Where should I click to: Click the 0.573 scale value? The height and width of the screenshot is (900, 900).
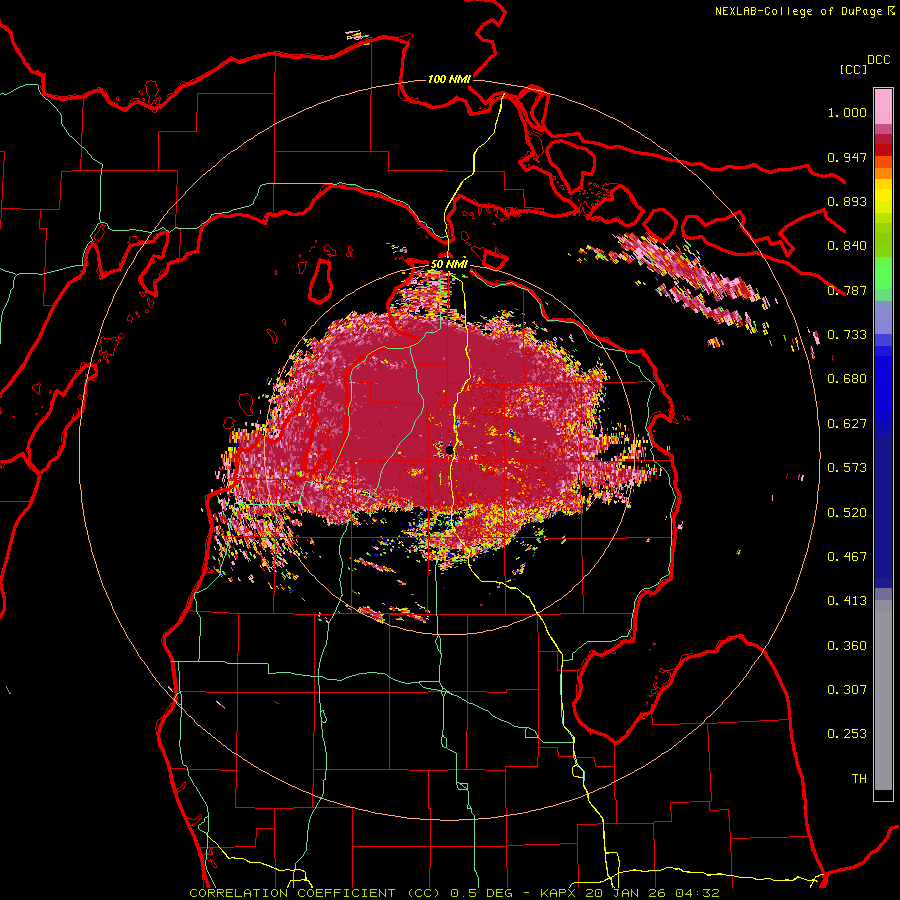coord(847,468)
